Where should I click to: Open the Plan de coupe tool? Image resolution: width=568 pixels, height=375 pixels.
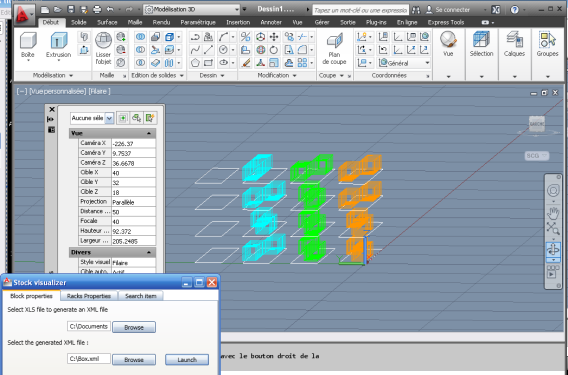[335, 42]
